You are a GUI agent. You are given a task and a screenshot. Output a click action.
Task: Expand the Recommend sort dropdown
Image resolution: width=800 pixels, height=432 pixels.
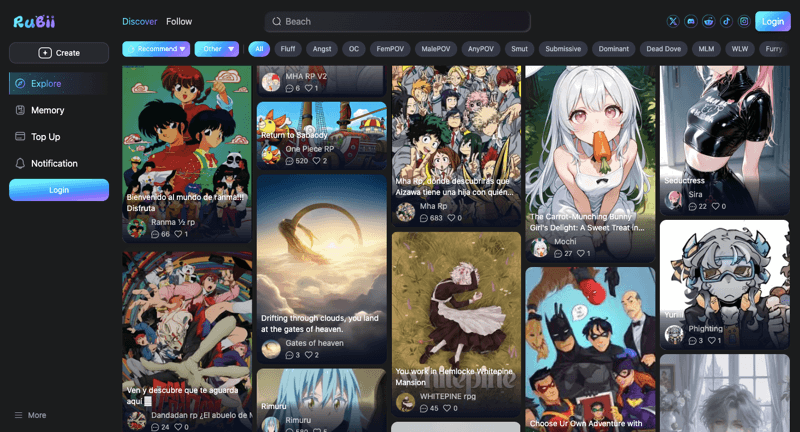click(155, 48)
